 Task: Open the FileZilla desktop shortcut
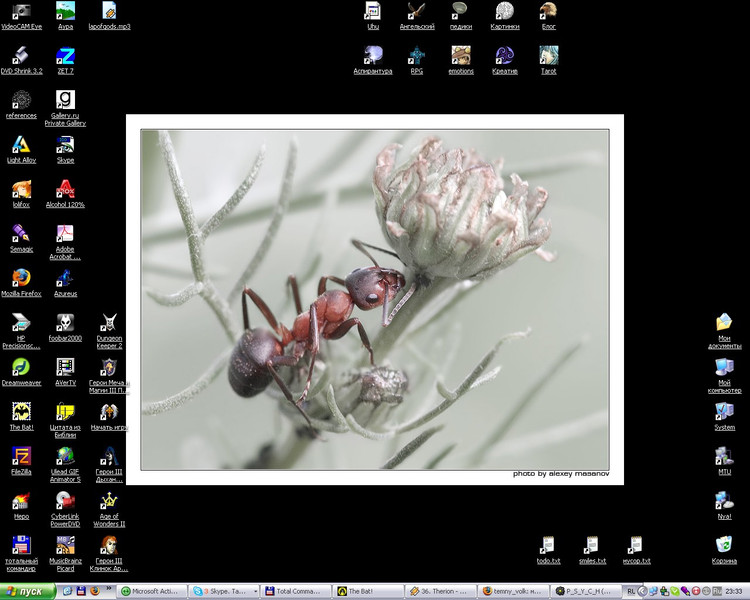coord(21,461)
